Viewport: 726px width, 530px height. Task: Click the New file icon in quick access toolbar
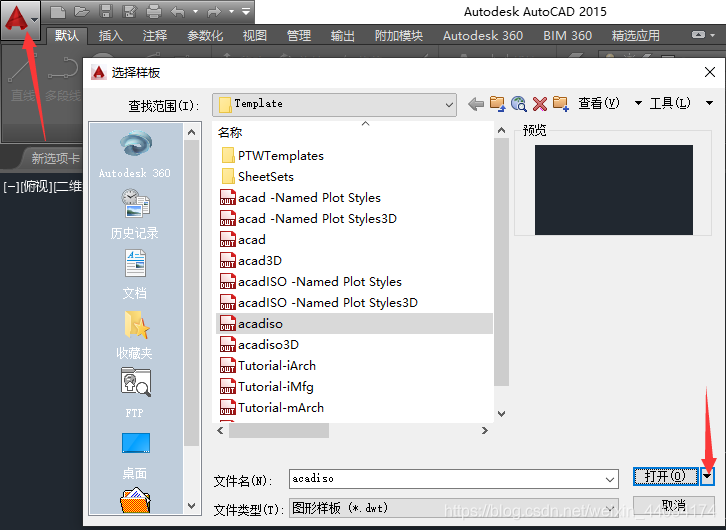click(x=57, y=12)
